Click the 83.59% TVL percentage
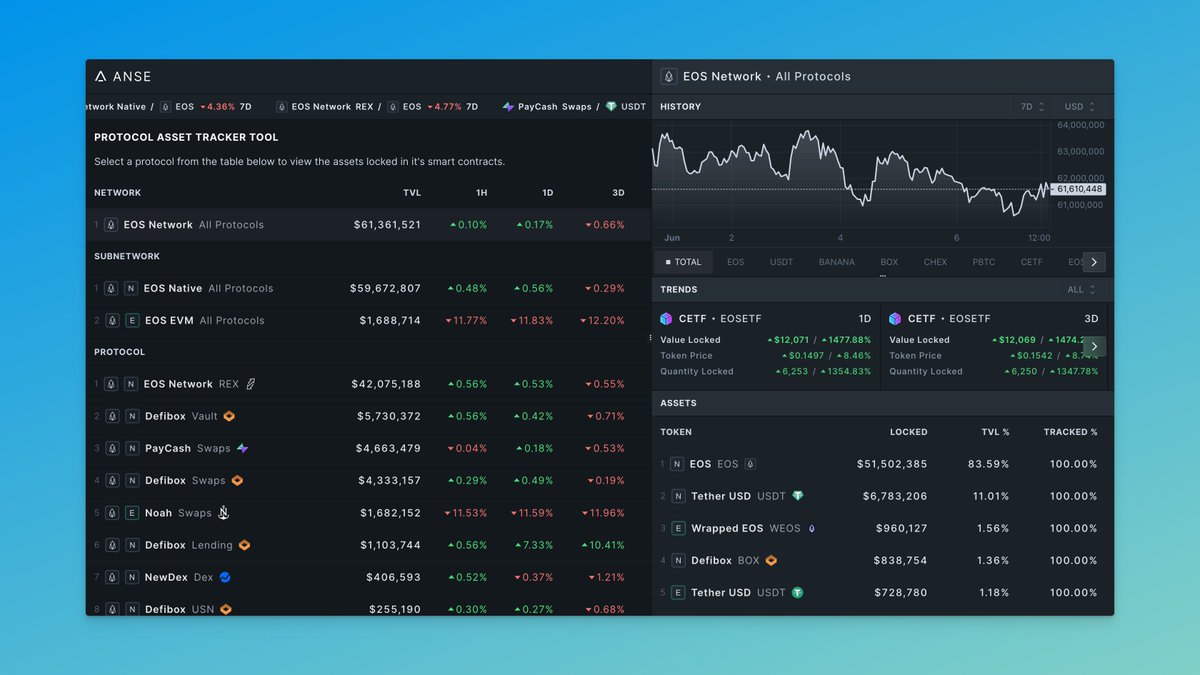1200x675 pixels. [x=988, y=464]
